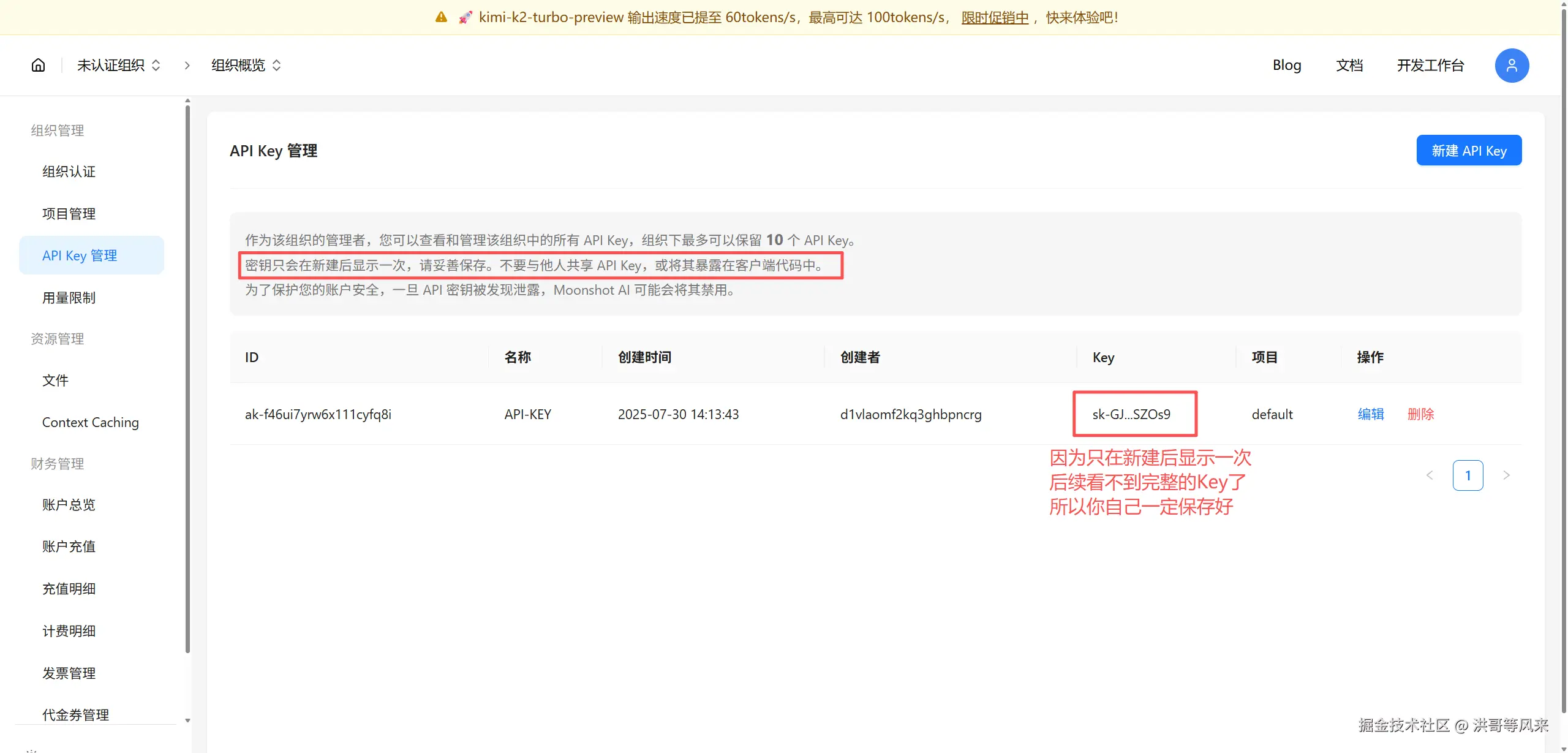Open 账户充值 in sidebar
This screenshot has height=753, width=1568.
pos(69,547)
